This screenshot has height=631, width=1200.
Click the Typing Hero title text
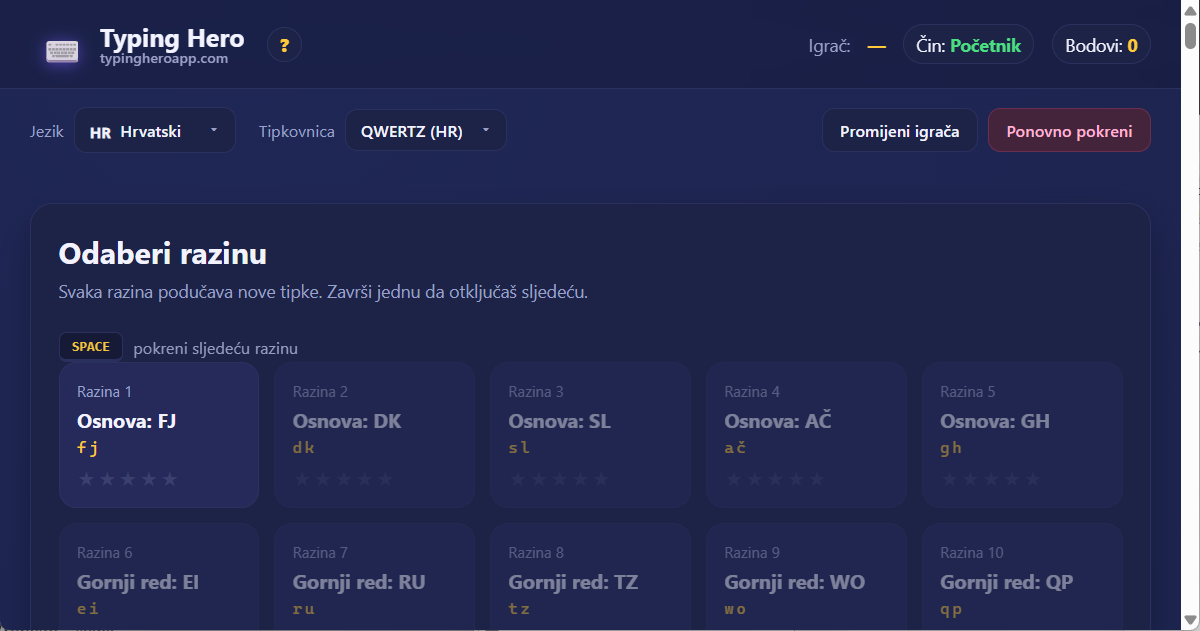pos(172,38)
